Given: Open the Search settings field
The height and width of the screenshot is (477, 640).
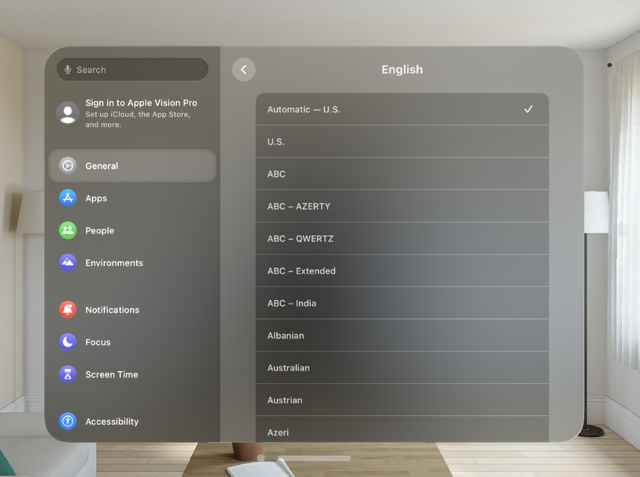Looking at the screenshot, I should pos(138,70).
